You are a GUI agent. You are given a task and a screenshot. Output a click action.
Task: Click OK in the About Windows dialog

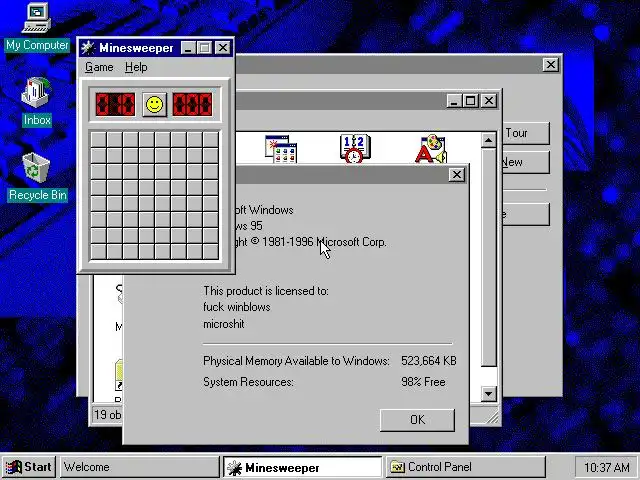point(417,420)
